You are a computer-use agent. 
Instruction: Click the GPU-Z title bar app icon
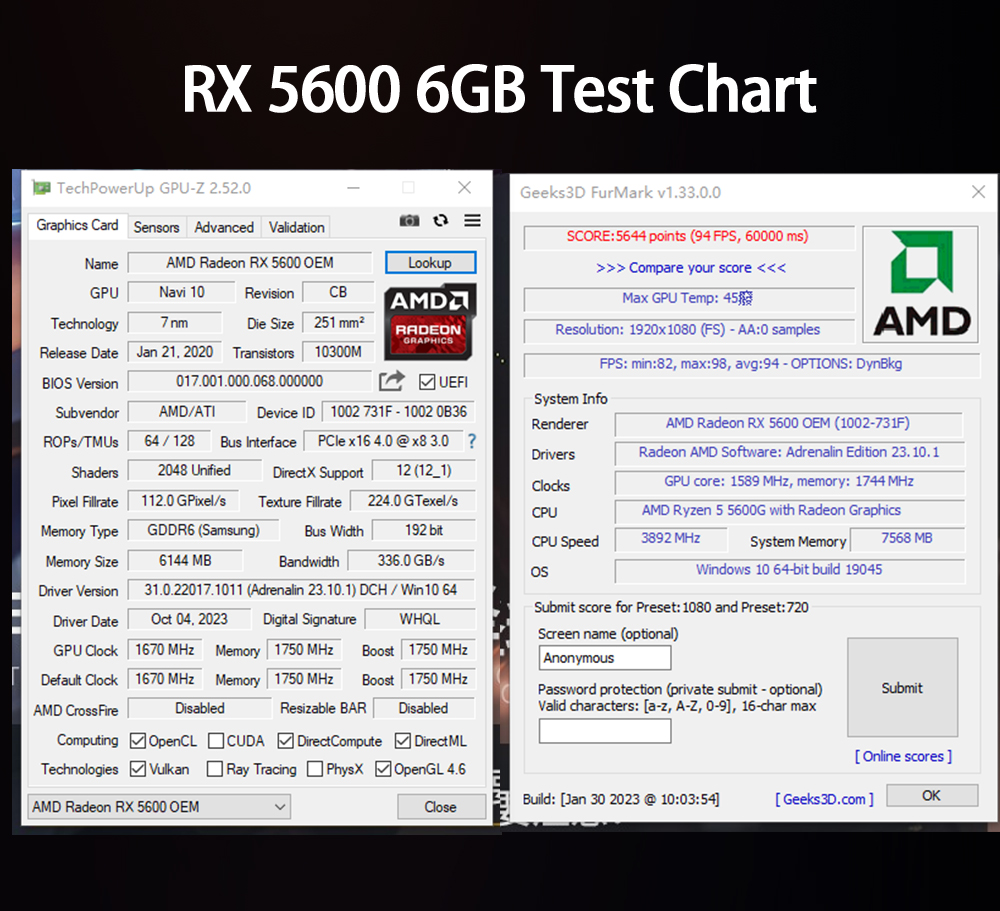42,188
